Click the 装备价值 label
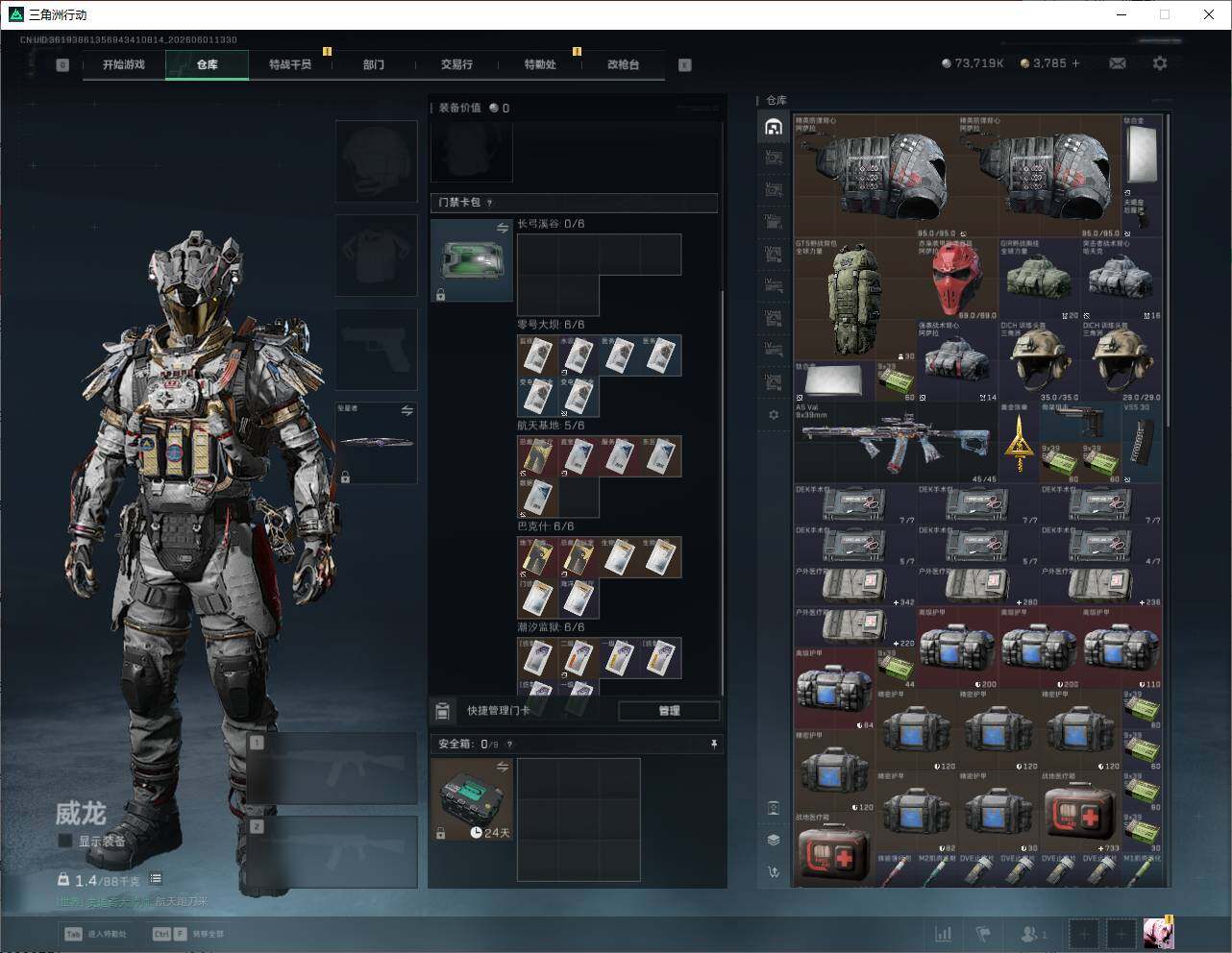The height and width of the screenshot is (953, 1232). pos(459,108)
